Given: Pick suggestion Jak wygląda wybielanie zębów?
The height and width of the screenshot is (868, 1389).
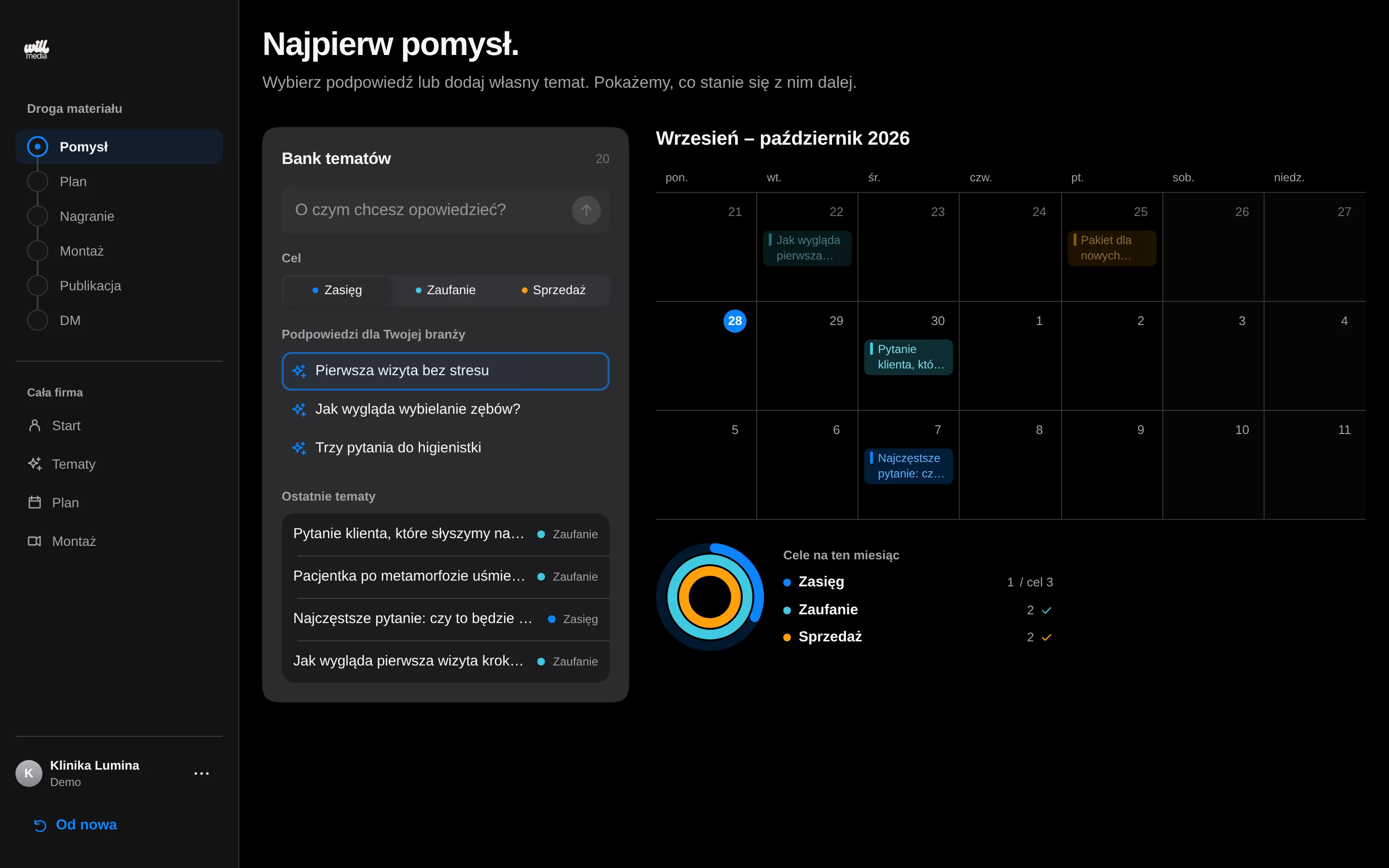Looking at the screenshot, I should 446,409.
